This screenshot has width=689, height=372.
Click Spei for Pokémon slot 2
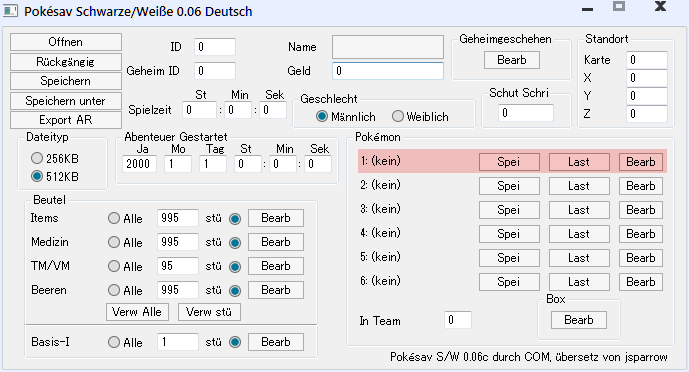click(509, 186)
